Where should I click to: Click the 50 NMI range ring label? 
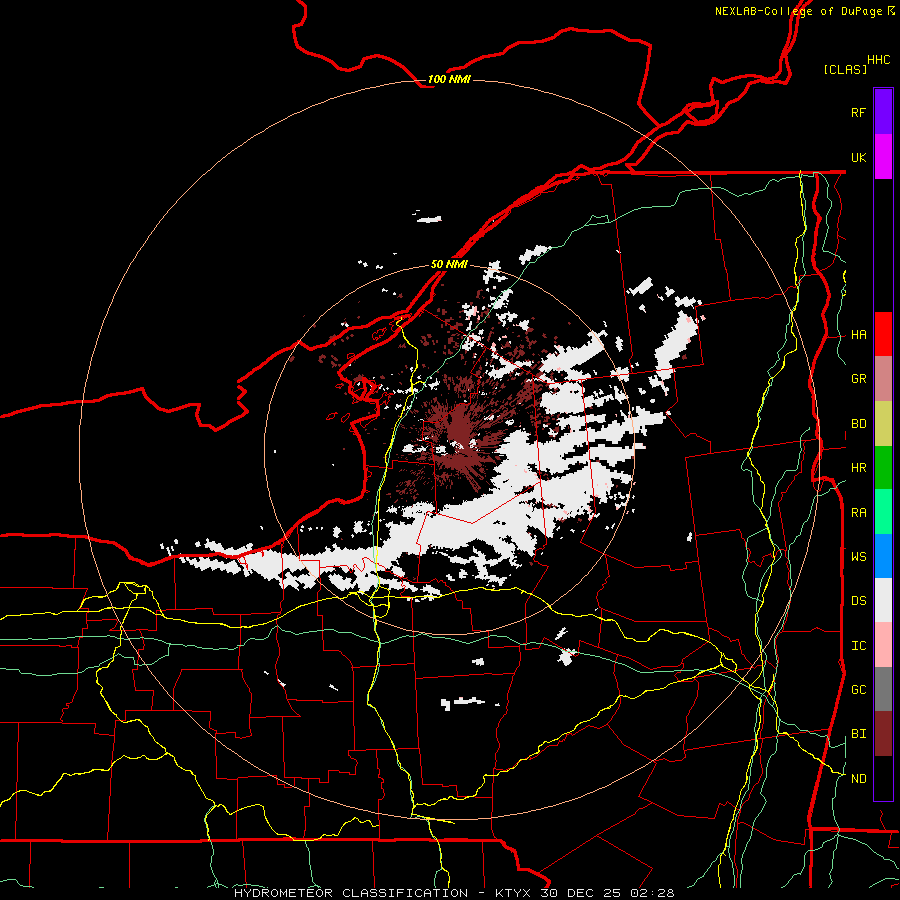(449, 264)
